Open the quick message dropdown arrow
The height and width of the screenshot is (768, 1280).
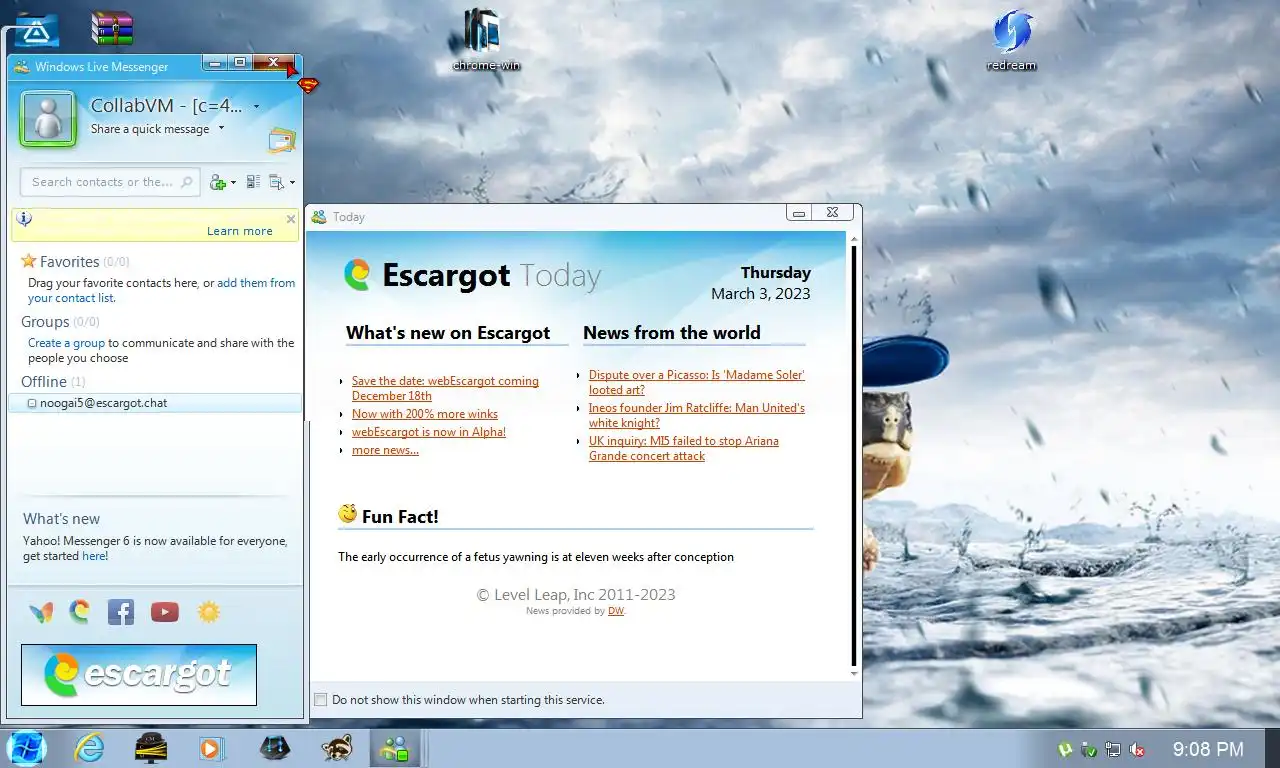click(221, 128)
